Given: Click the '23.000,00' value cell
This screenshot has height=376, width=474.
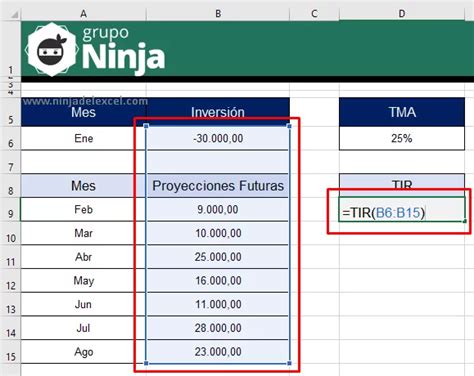Looking at the screenshot, I should point(218,352).
